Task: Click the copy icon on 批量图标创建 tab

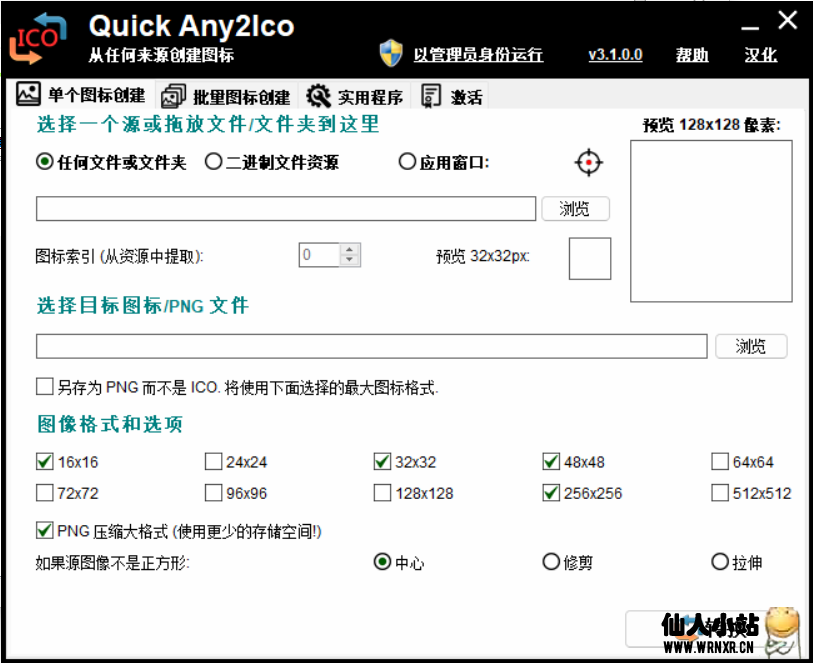Action: [174, 95]
